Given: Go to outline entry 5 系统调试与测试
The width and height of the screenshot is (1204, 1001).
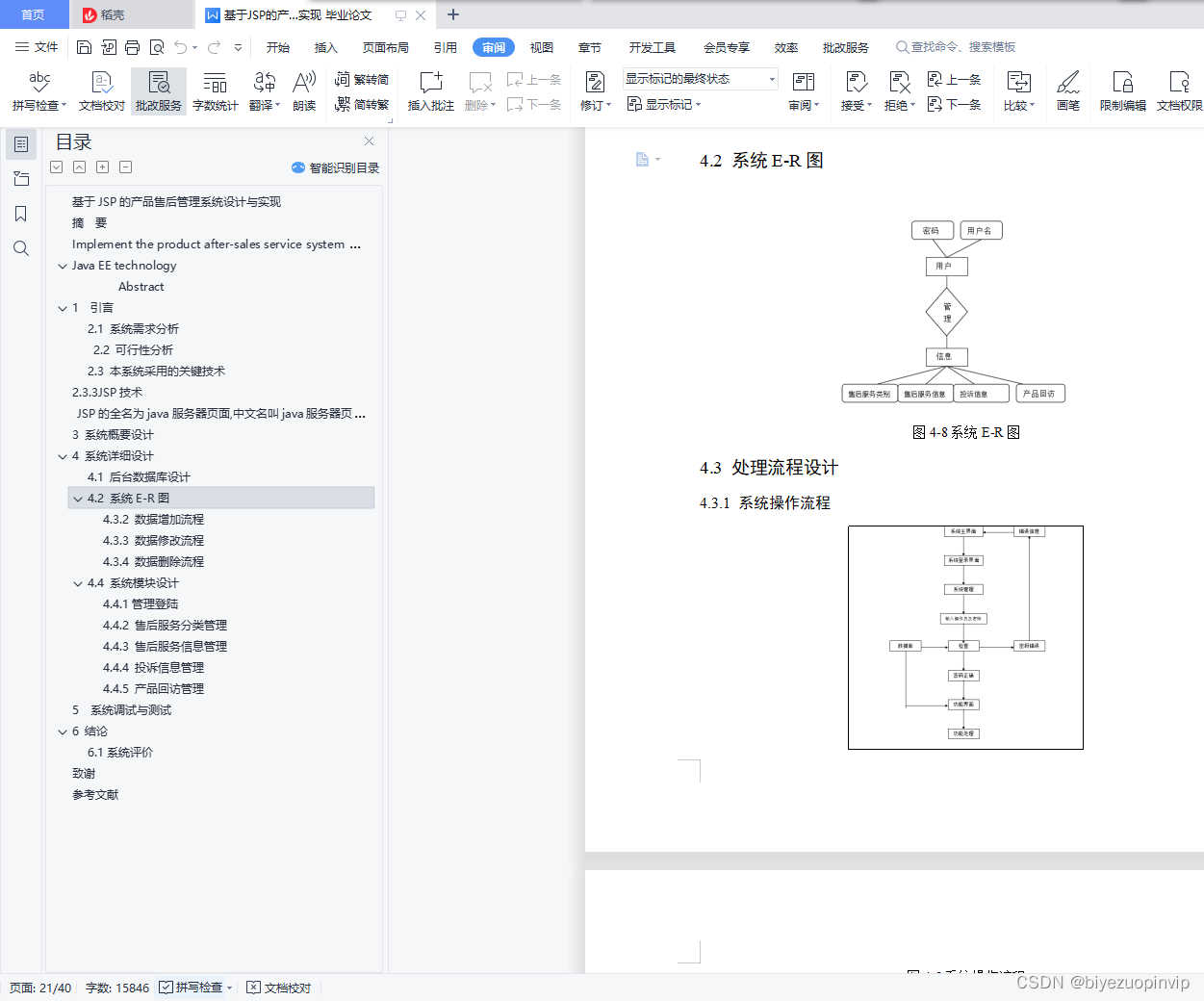Looking at the screenshot, I should [x=121, y=710].
